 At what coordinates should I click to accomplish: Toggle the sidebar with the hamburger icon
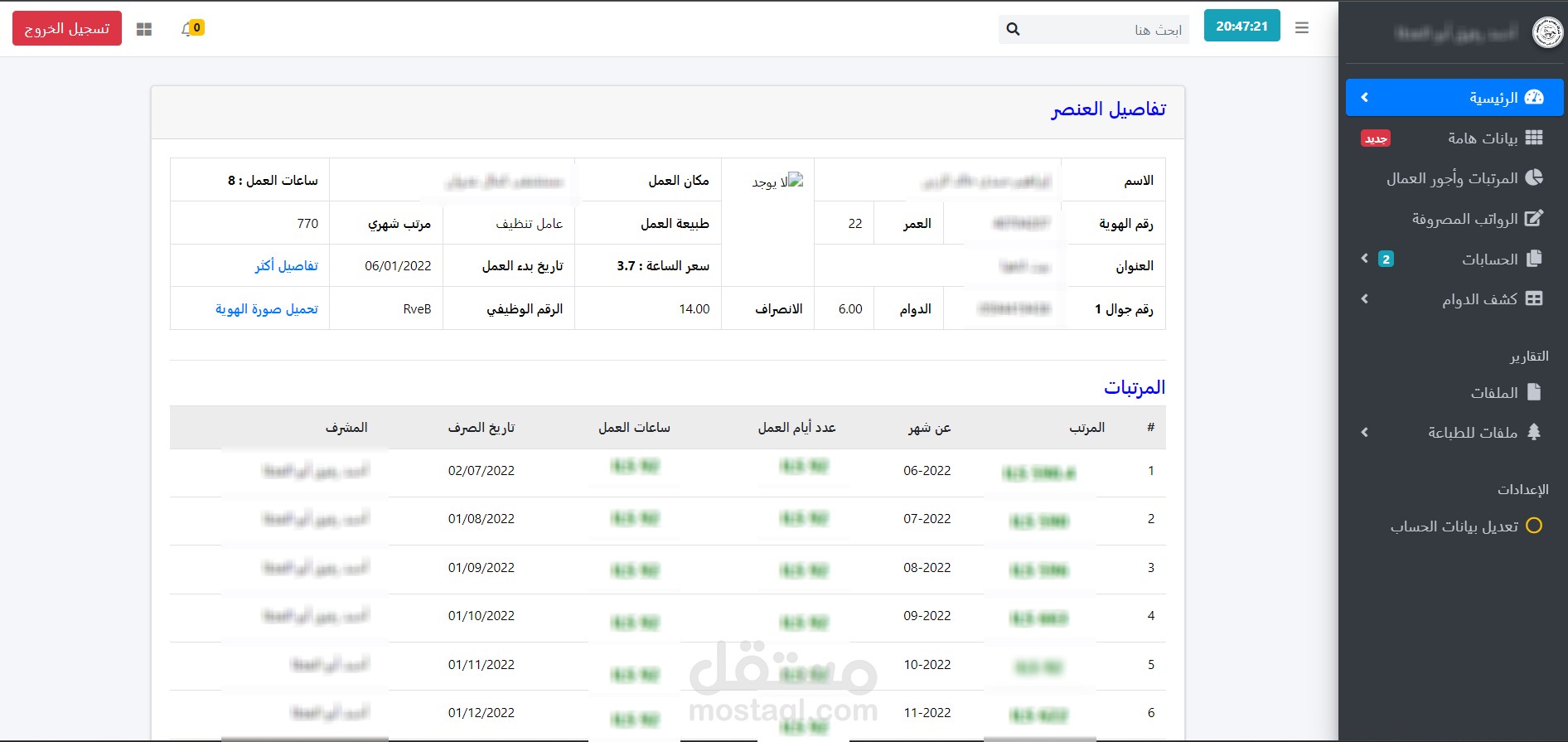[1302, 28]
